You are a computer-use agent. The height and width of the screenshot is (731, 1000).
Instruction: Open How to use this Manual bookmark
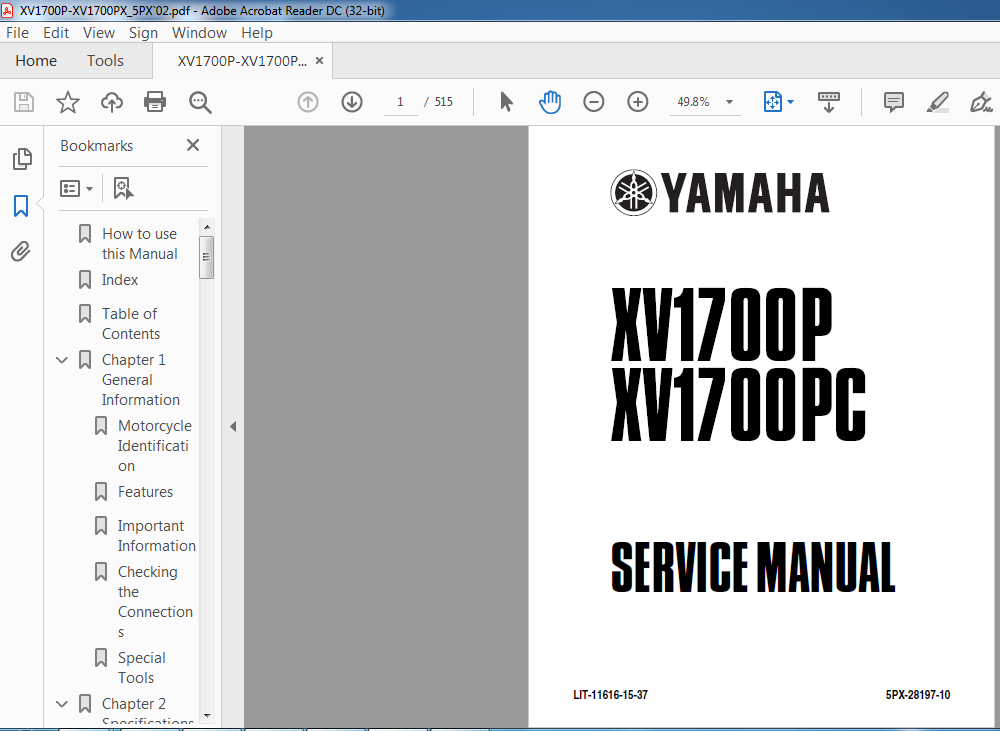(x=140, y=244)
